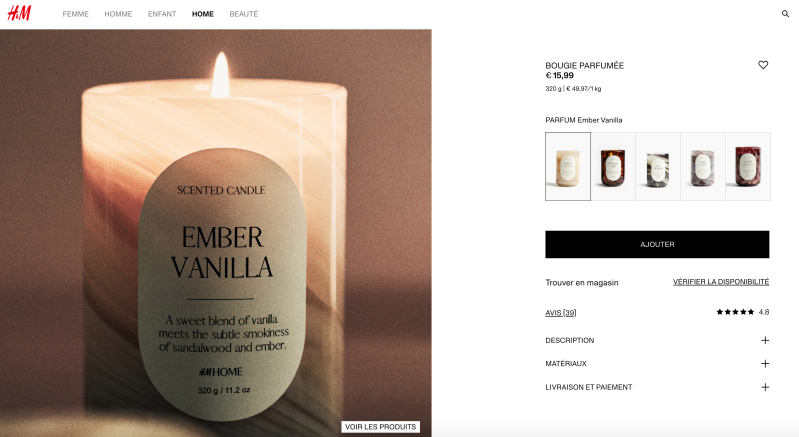Expand Livraison et paiement plus icon

(765, 387)
